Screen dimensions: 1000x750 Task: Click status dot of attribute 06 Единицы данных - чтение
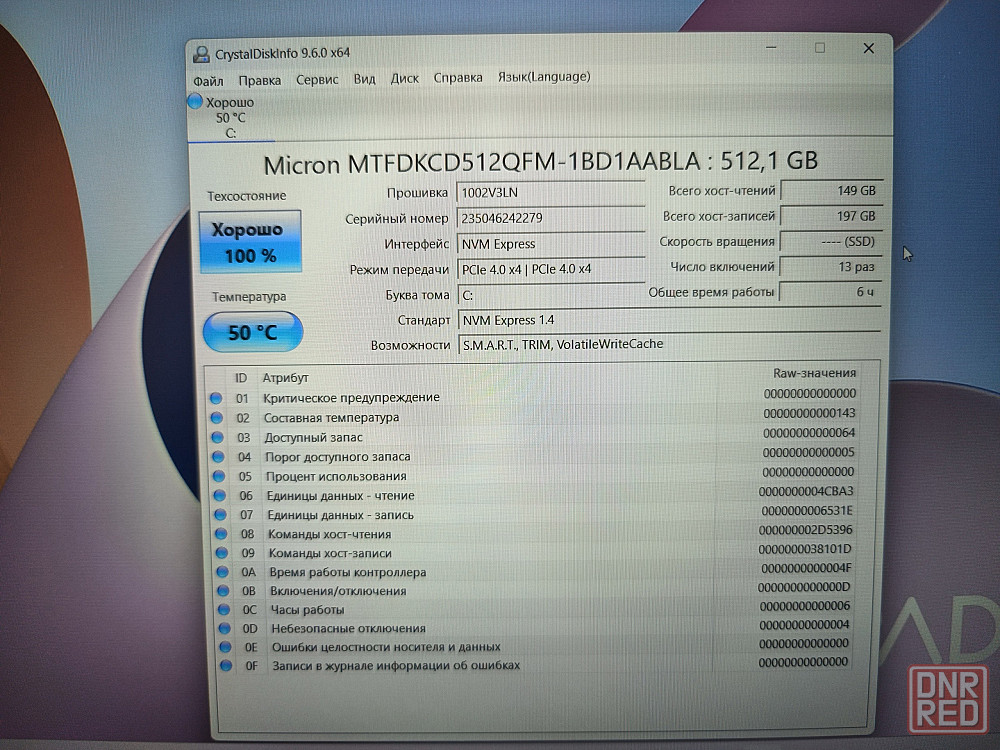(219, 495)
